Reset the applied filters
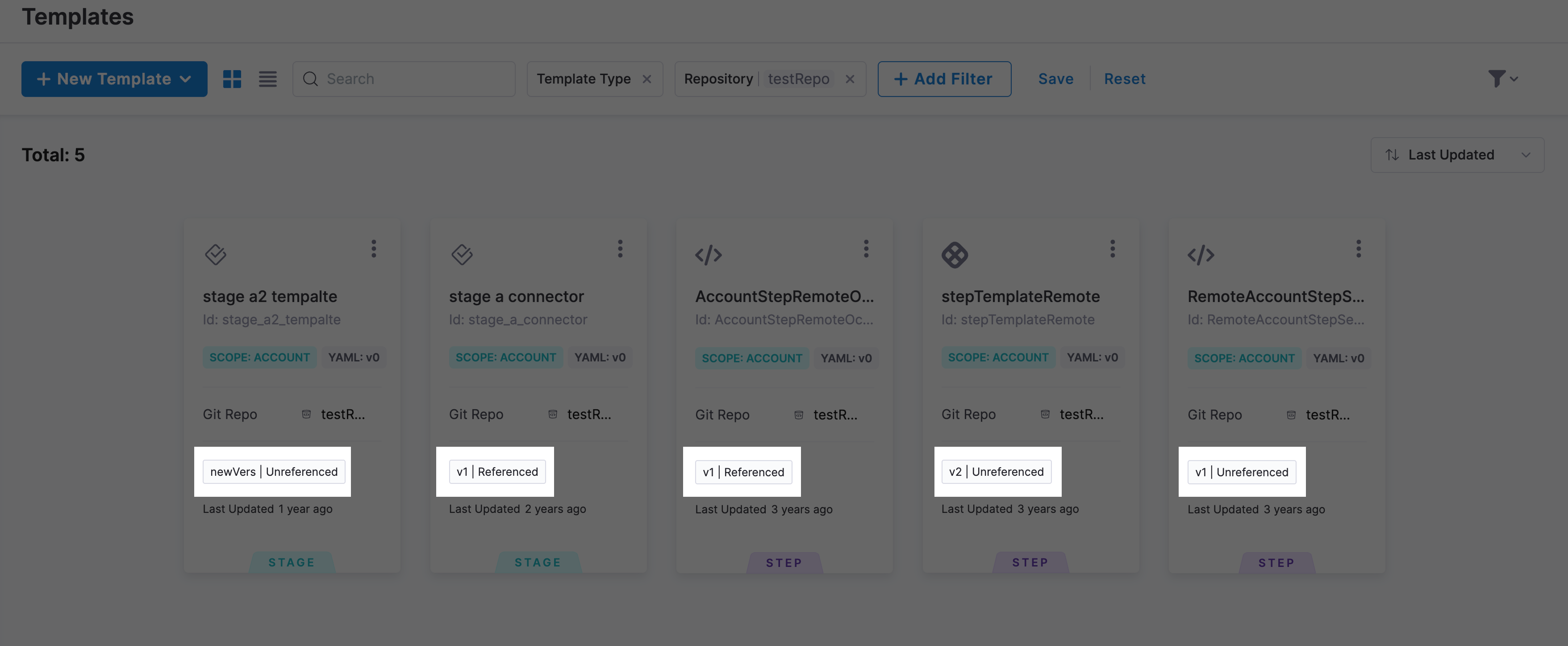Image resolution: width=1568 pixels, height=646 pixels. pos(1124,79)
